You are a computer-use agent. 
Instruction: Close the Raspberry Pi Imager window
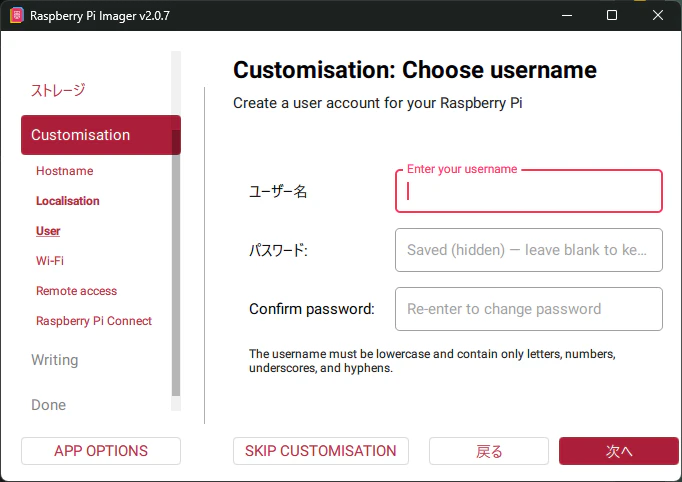tap(658, 15)
